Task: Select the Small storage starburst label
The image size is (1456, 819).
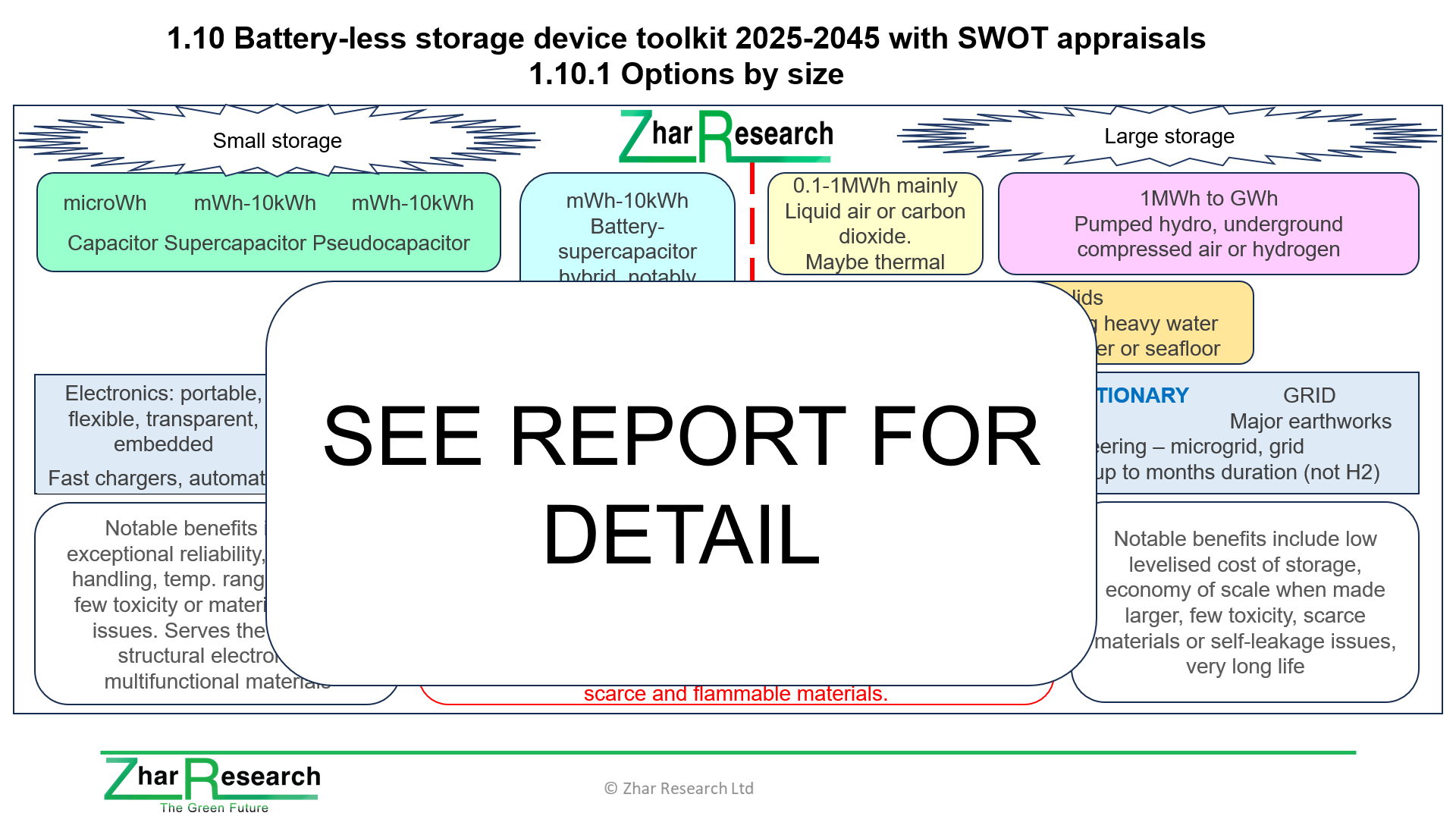Action: coord(277,141)
